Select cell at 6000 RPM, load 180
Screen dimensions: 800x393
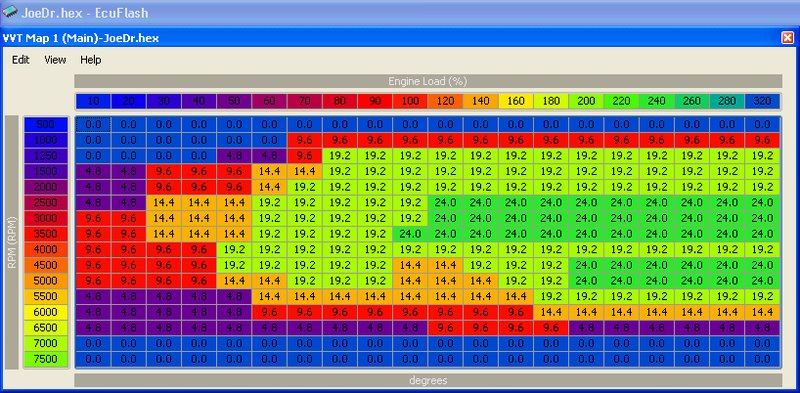coord(551,312)
